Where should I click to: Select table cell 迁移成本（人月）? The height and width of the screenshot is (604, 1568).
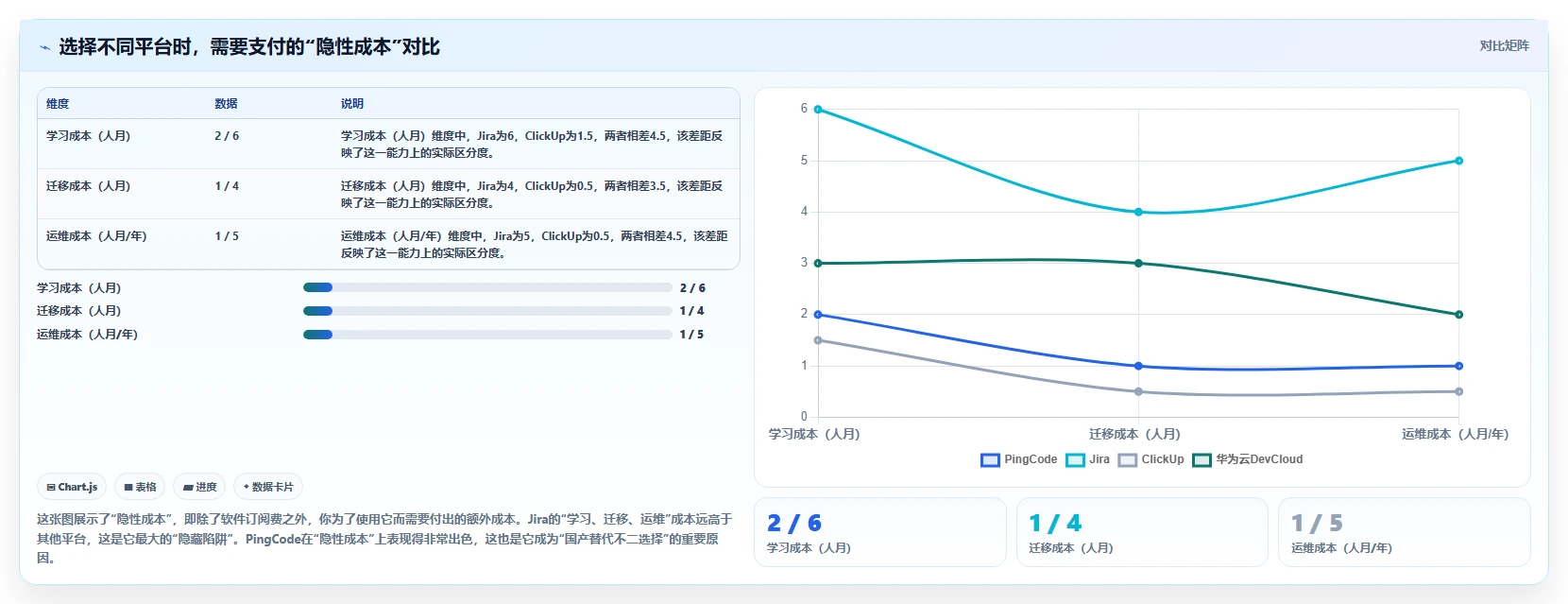(89, 186)
